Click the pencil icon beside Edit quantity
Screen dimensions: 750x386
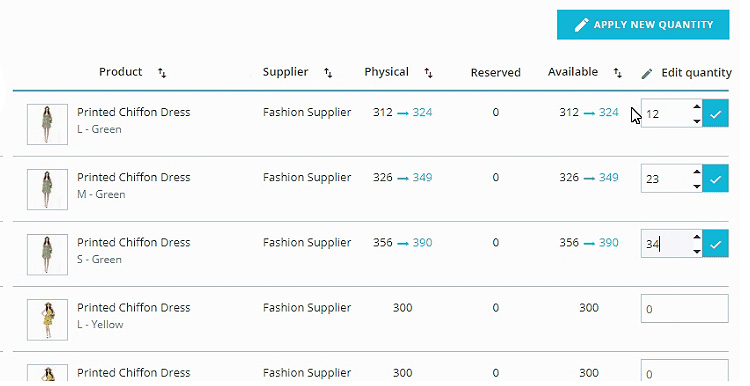tap(647, 74)
